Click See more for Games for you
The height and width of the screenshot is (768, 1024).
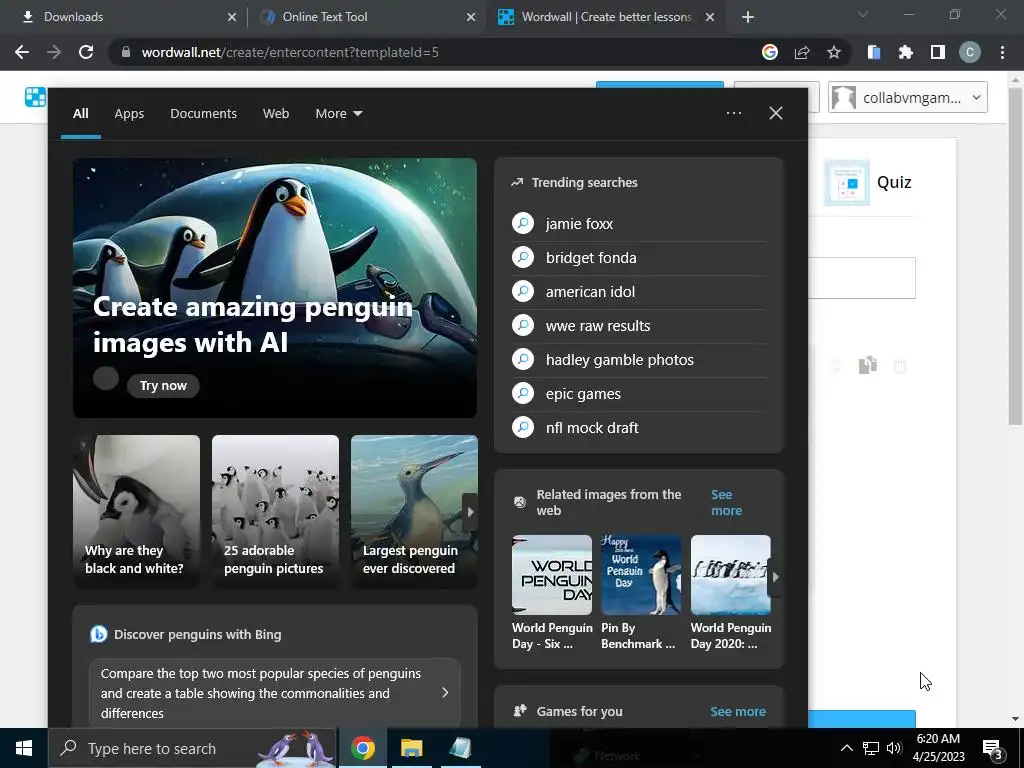coord(738,711)
